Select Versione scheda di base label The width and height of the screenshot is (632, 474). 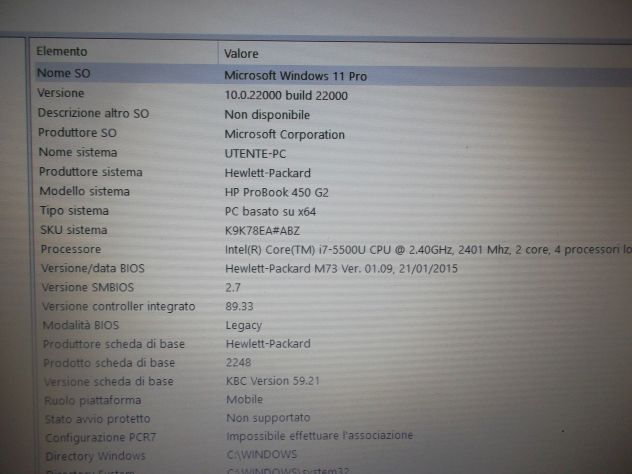(x=109, y=381)
